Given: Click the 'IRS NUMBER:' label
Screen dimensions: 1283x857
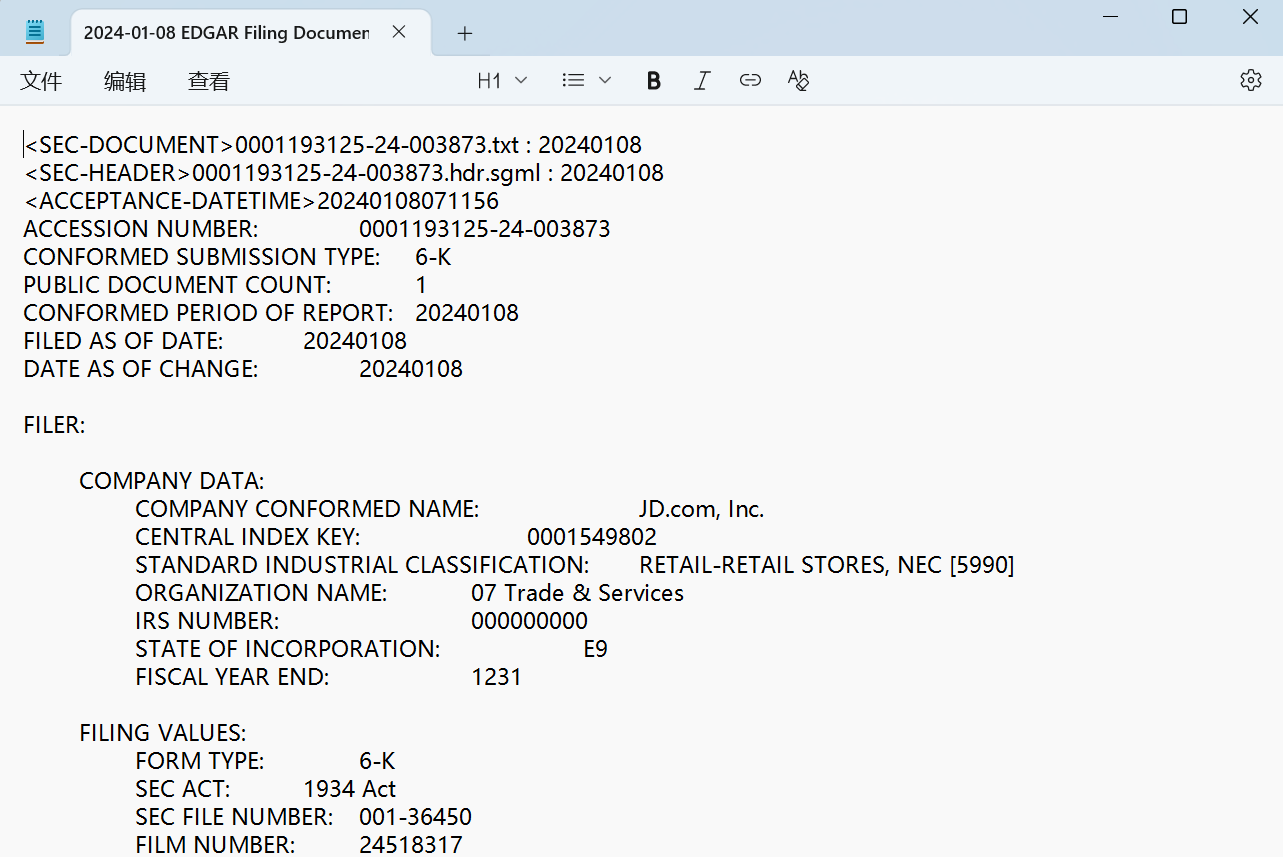Looking at the screenshot, I should pos(208,621).
